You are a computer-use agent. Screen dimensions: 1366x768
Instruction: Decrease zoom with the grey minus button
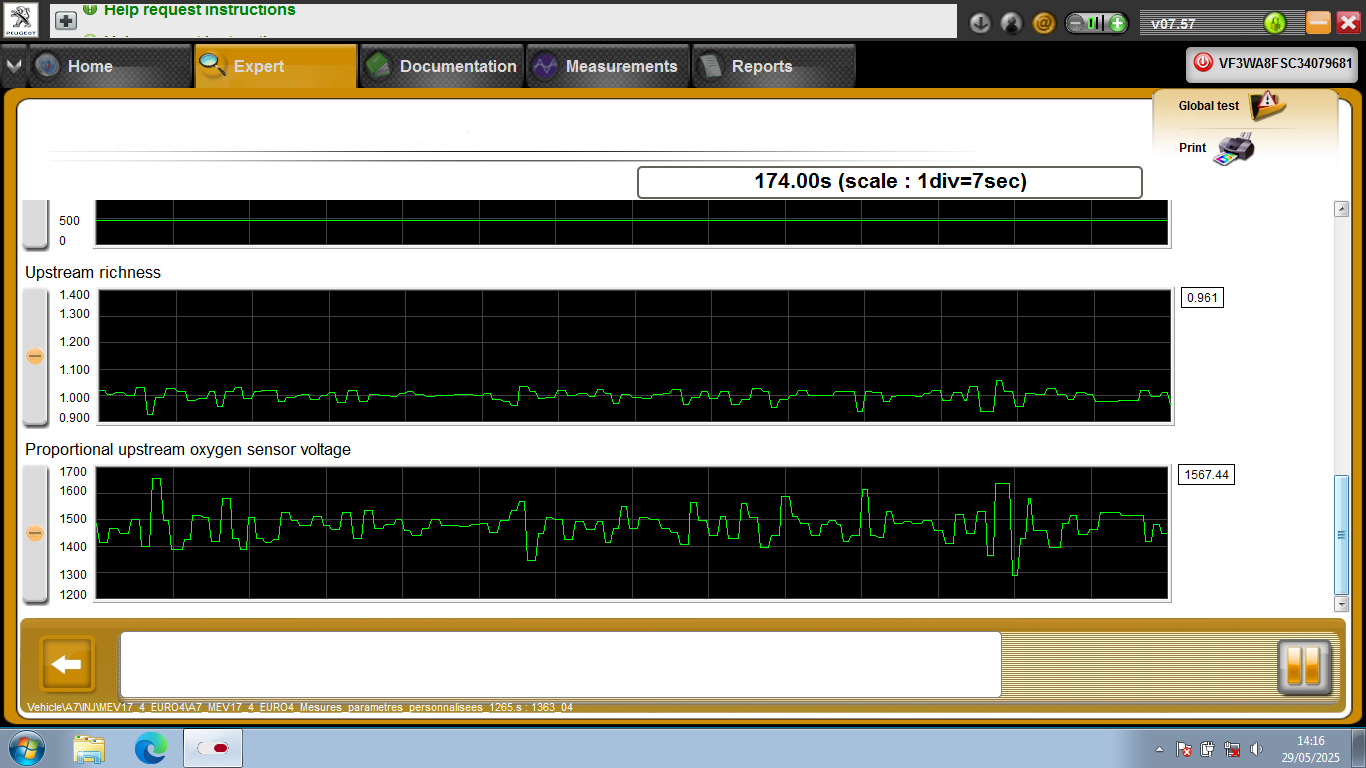tap(1076, 23)
